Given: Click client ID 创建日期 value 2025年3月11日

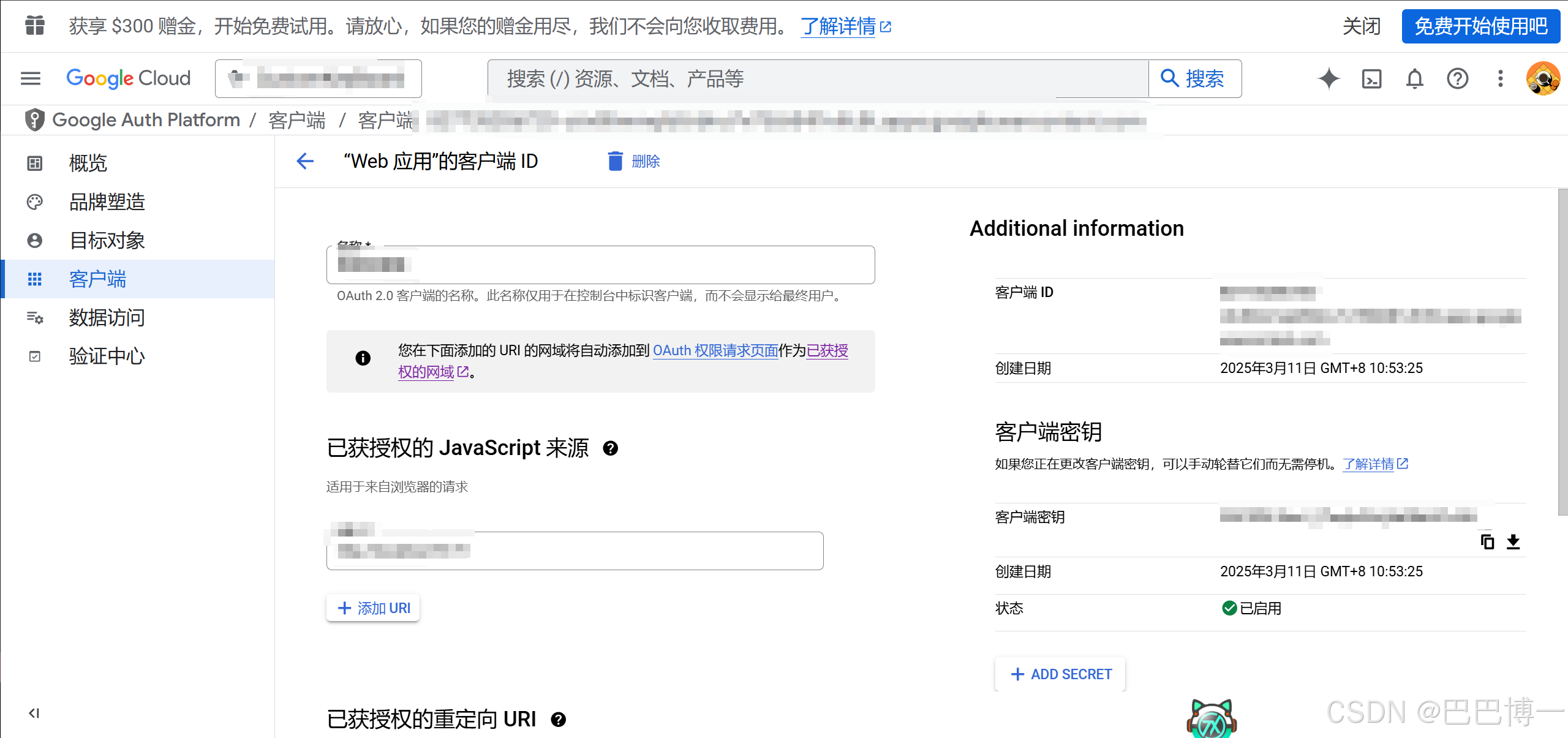Looking at the screenshot, I should [x=1321, y=368].
